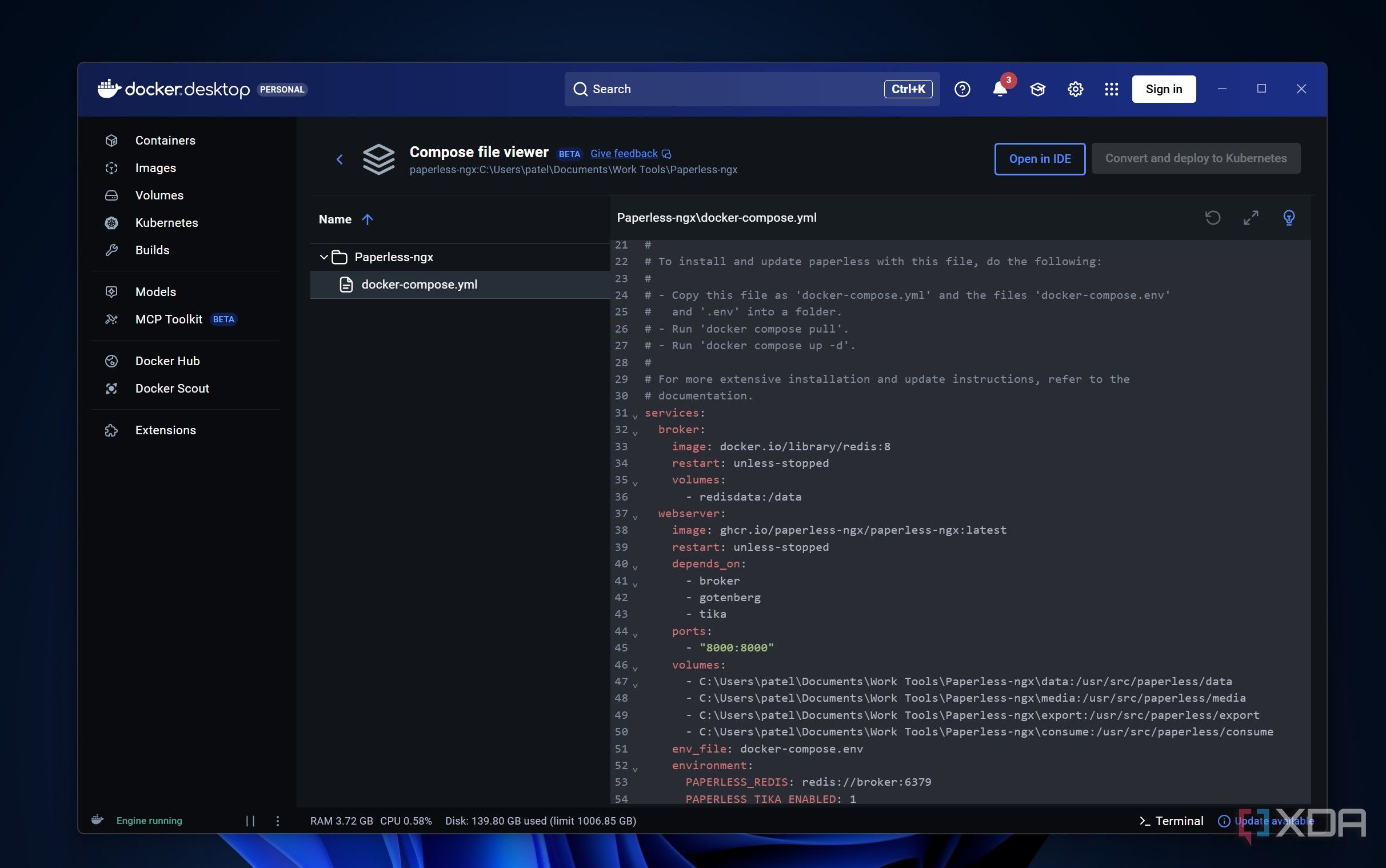1386x868 pixels.
Task: Sort by Name column arrow
Action: [368, 219]
